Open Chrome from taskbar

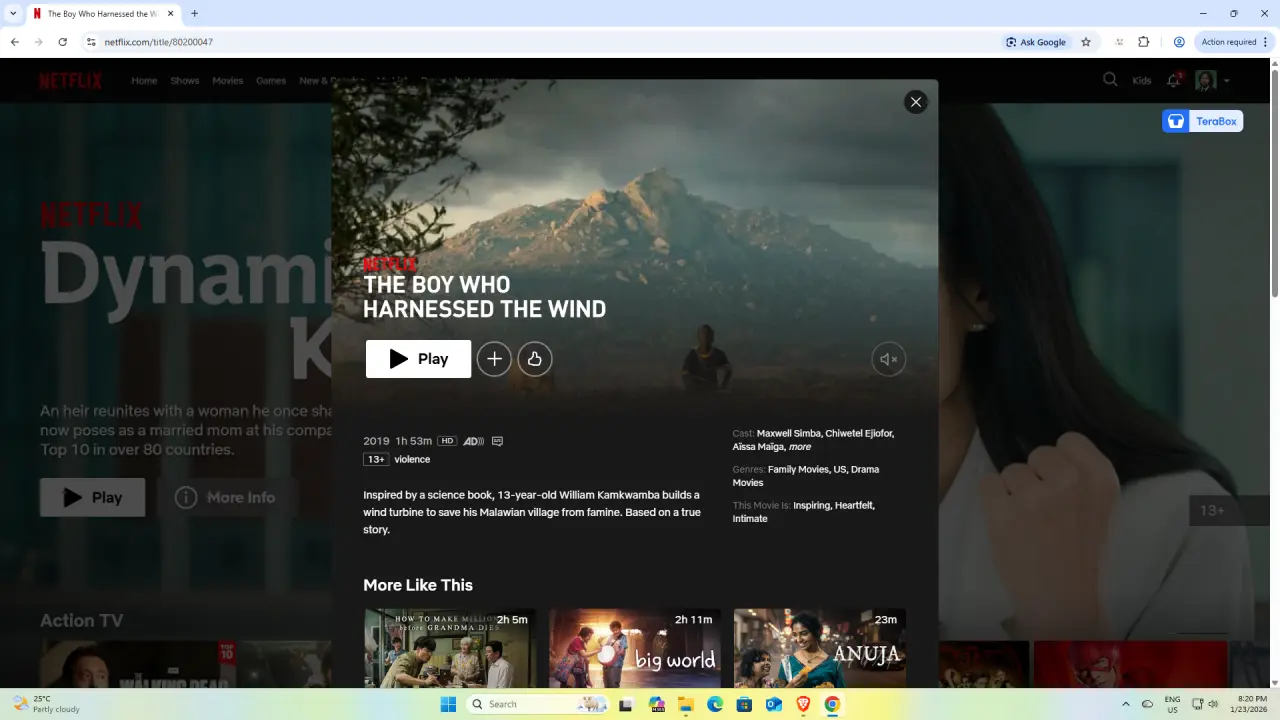831,704
